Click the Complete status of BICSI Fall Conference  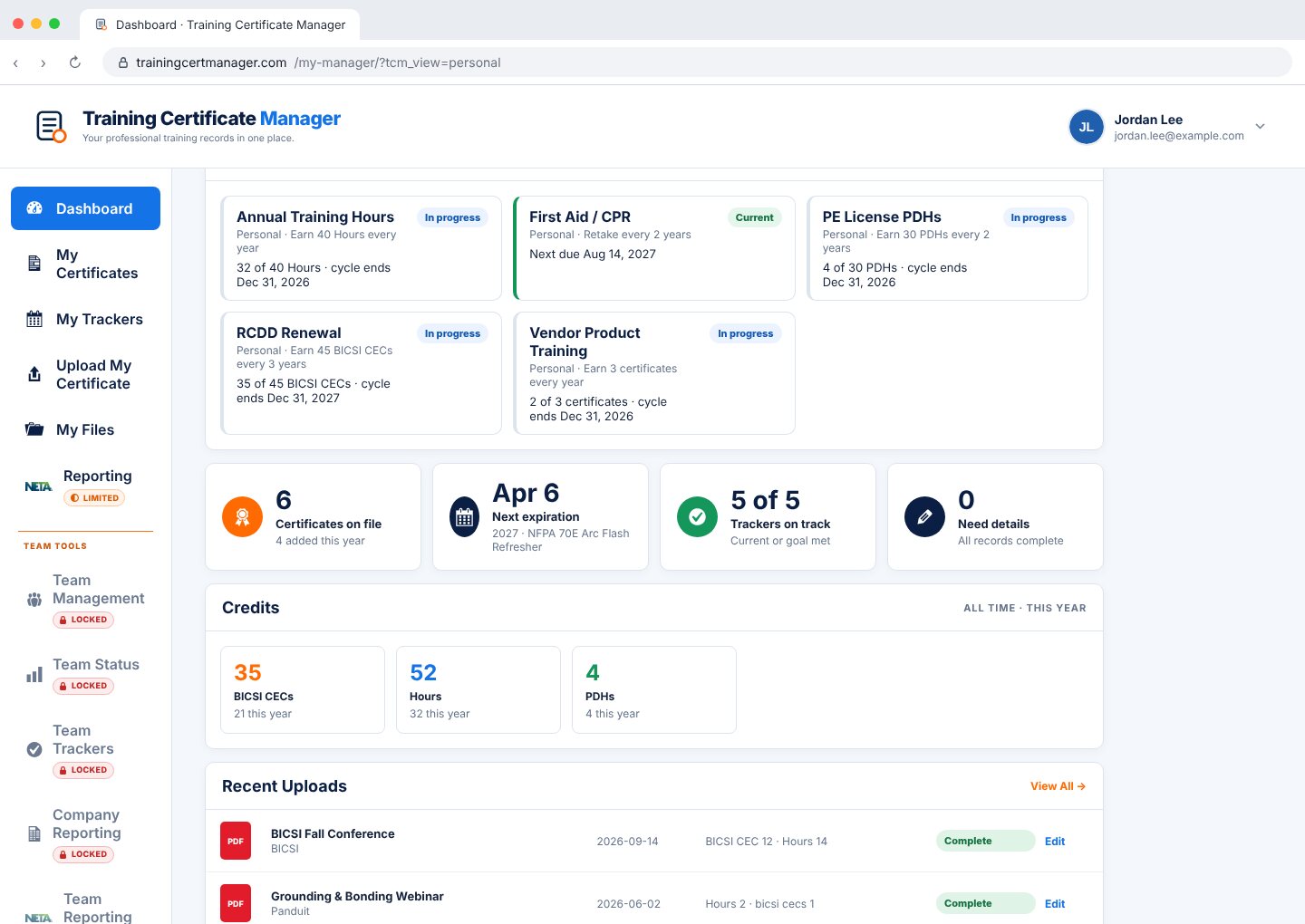(x=985, y=841)
